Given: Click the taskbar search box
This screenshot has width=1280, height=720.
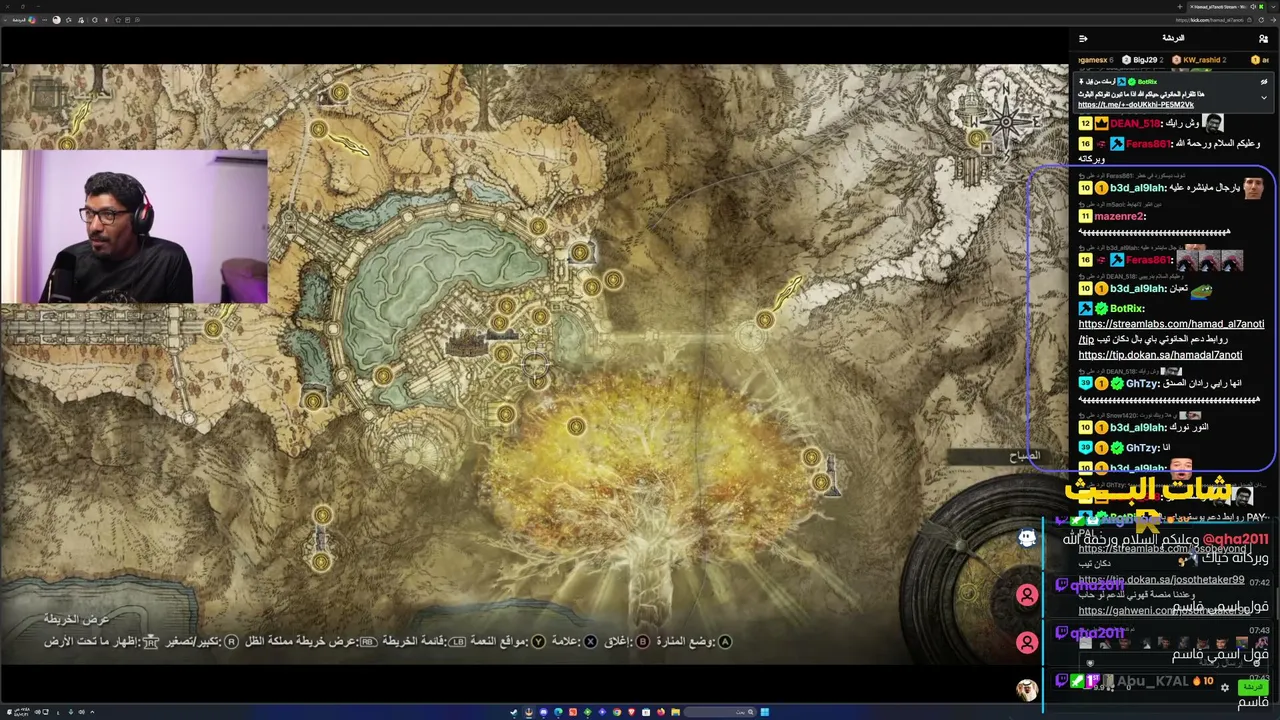Looking at the screenshot, I should (720, 712).
